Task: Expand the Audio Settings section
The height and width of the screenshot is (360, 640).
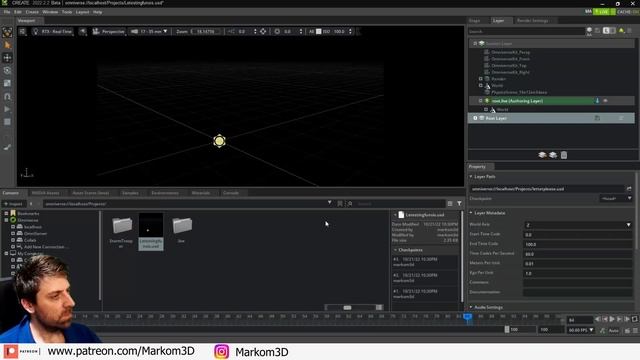Action: click(471, 307)
